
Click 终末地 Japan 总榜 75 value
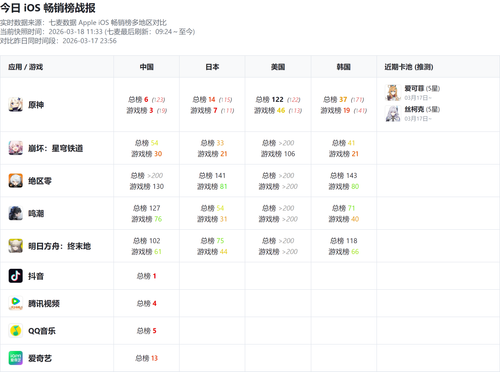(212, 241)
